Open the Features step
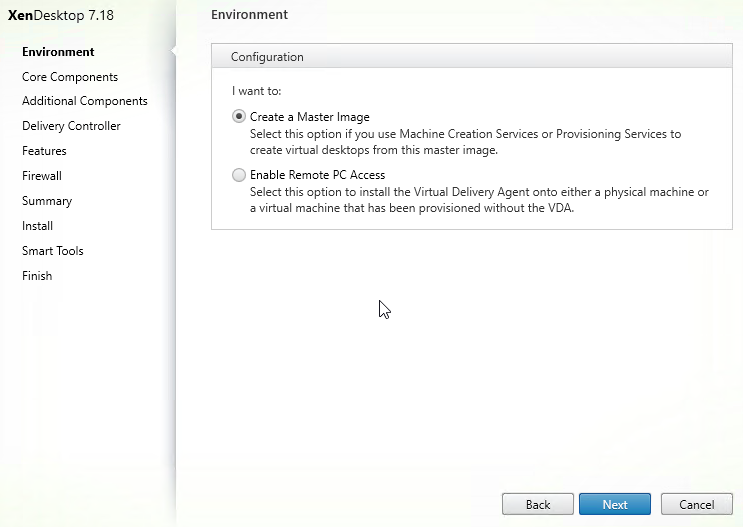 click(x=44, y=151)
